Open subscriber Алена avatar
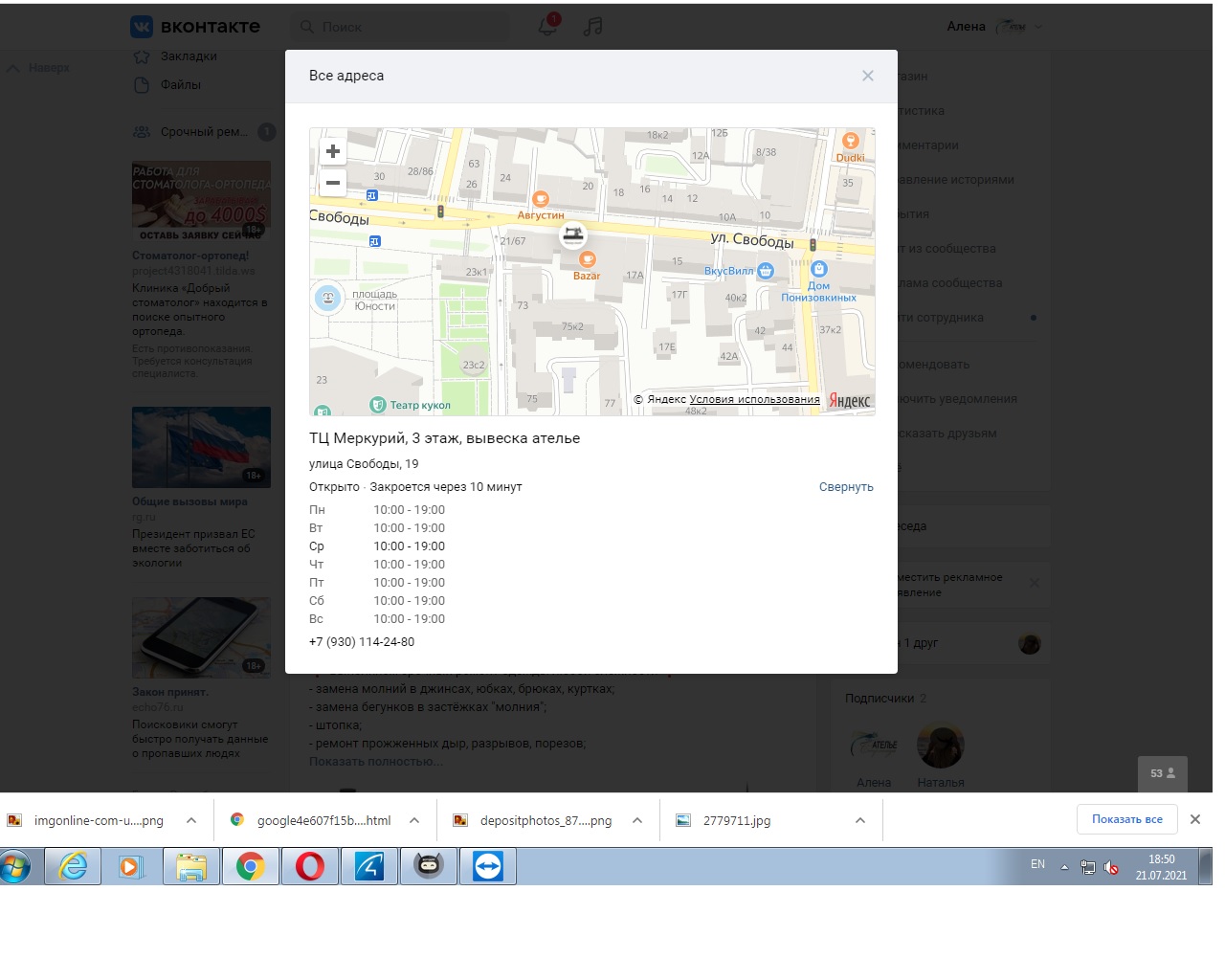1225x980 pixels. point(874,746)
